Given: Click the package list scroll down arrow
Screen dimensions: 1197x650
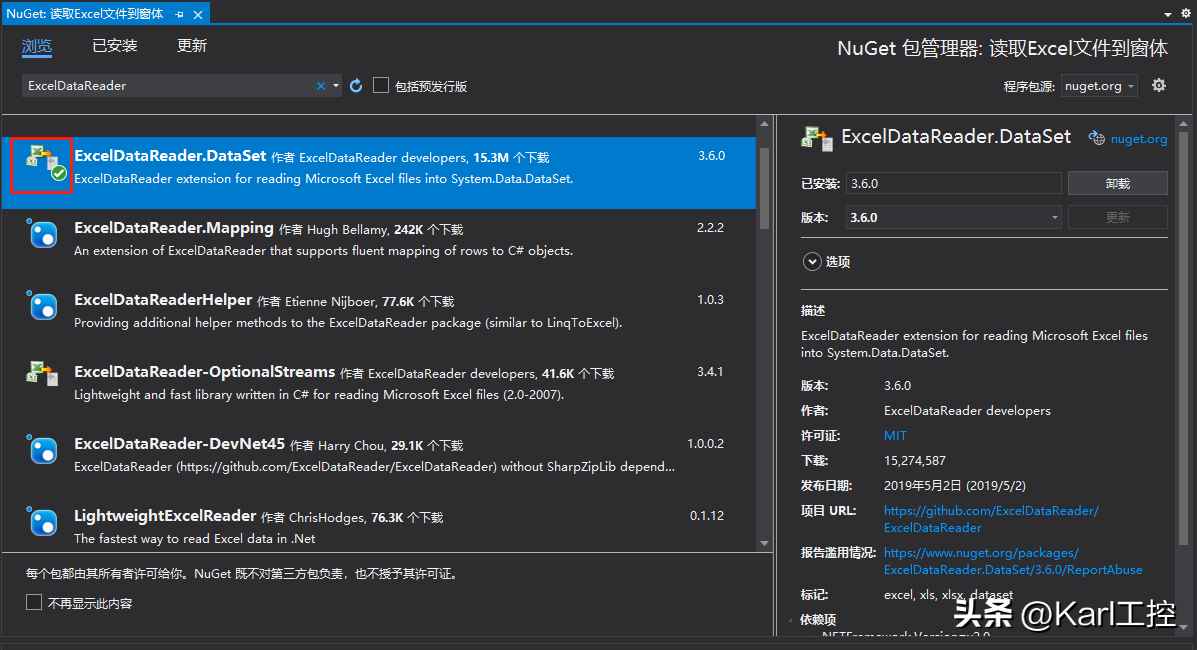Looking at the screenshot, I should click(x=764, y=543).
